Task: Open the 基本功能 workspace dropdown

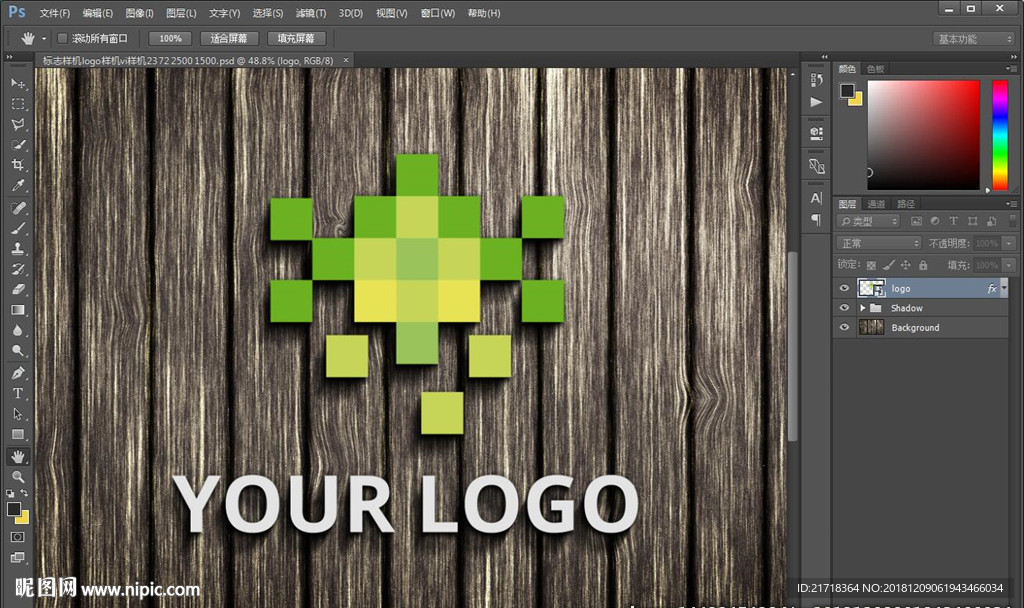Action: click(974, 39)
